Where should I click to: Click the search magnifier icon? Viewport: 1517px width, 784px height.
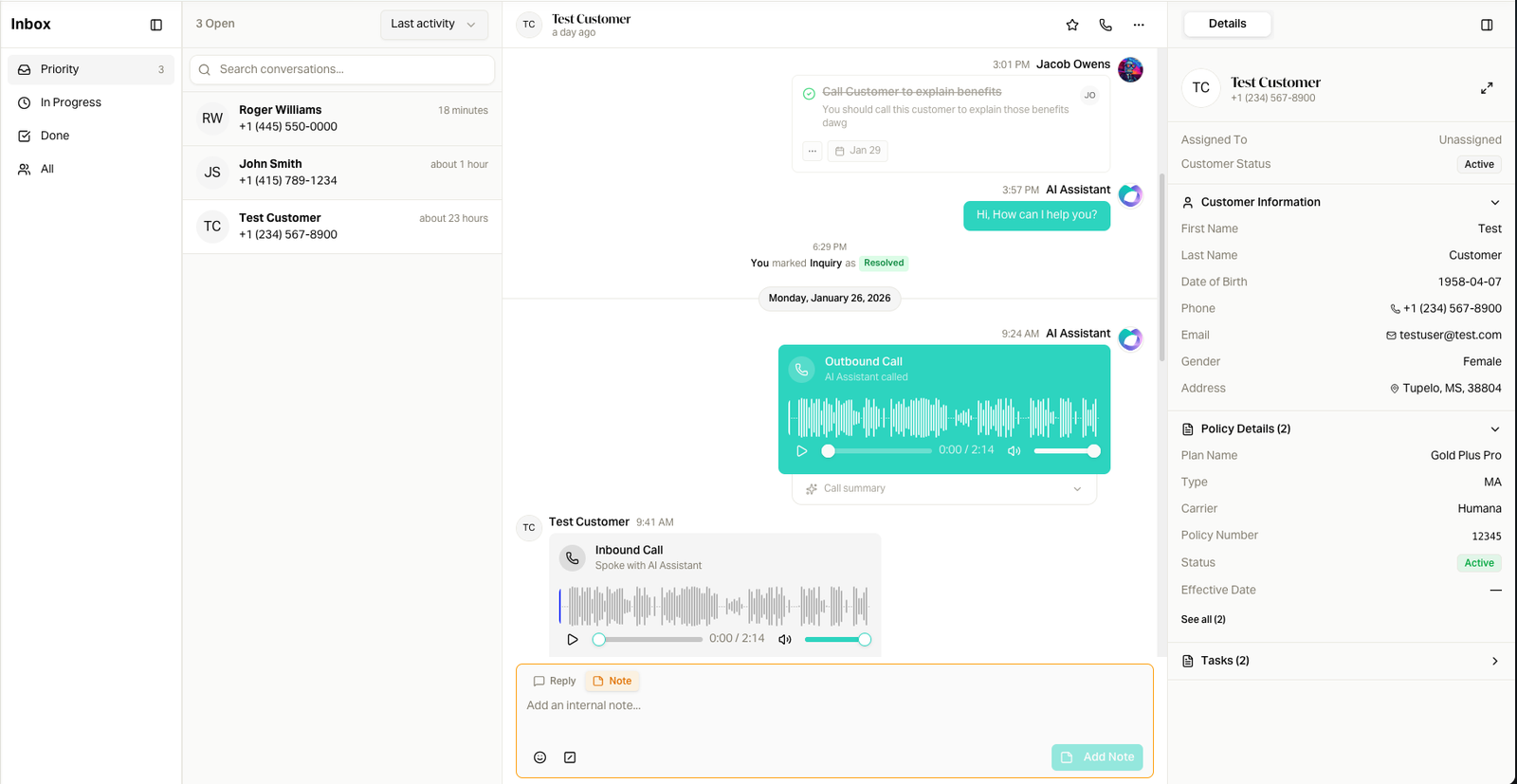[205, 69]
